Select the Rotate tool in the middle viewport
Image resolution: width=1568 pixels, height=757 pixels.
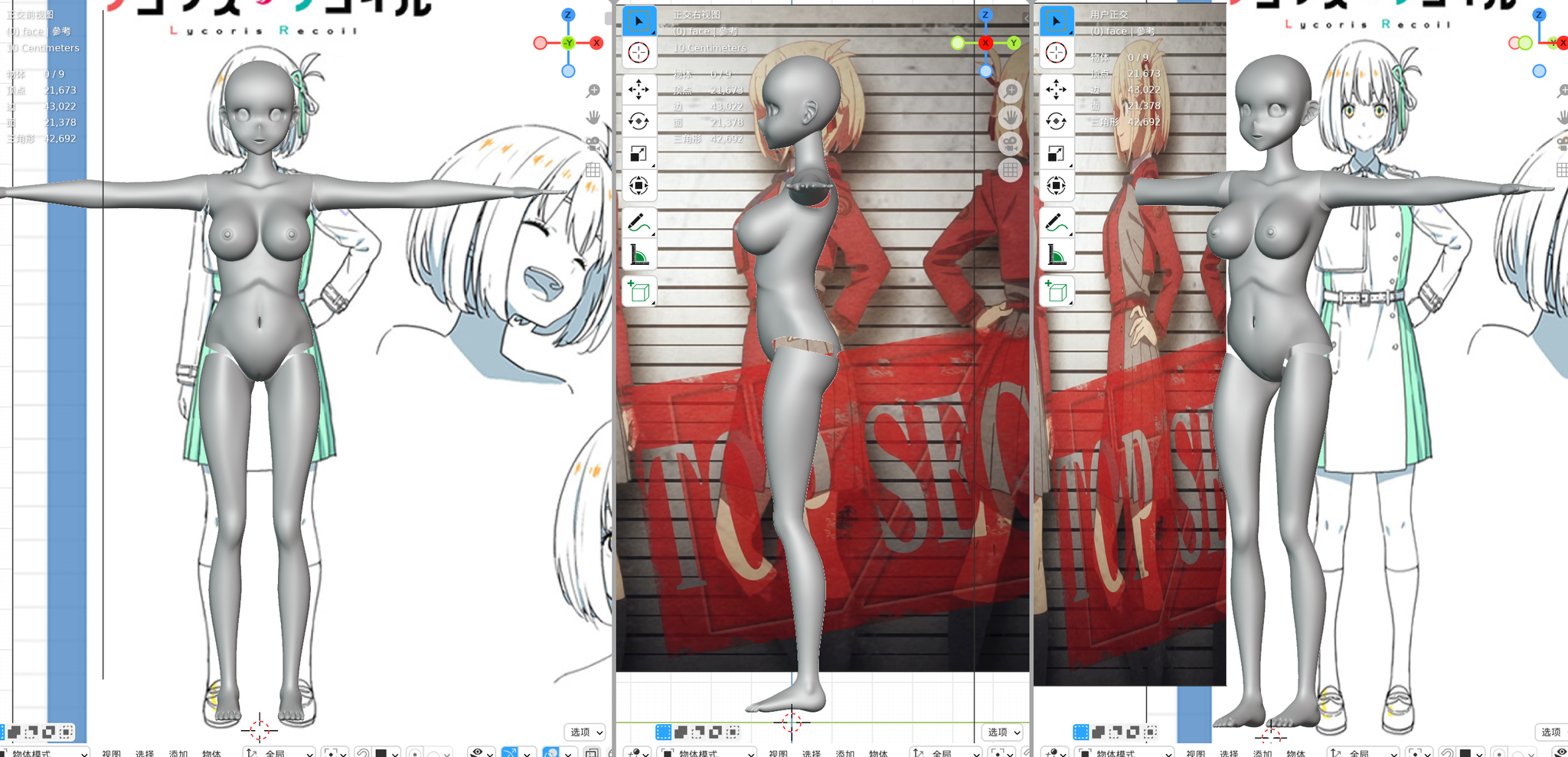click(639, 121)
